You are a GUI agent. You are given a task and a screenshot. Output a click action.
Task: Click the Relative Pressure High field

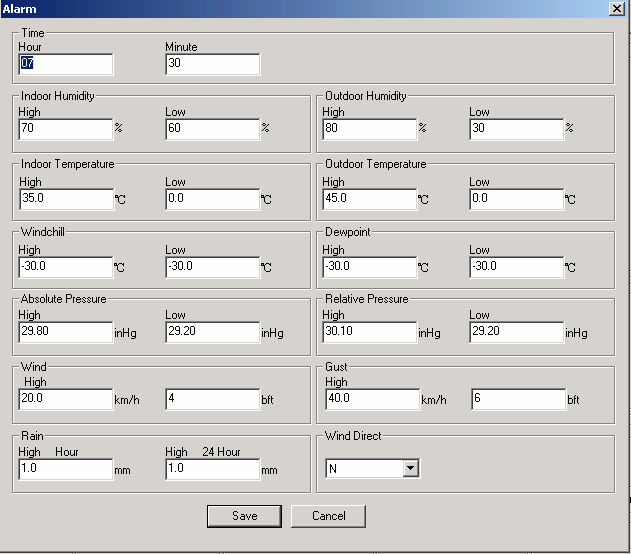click(370, 332)
